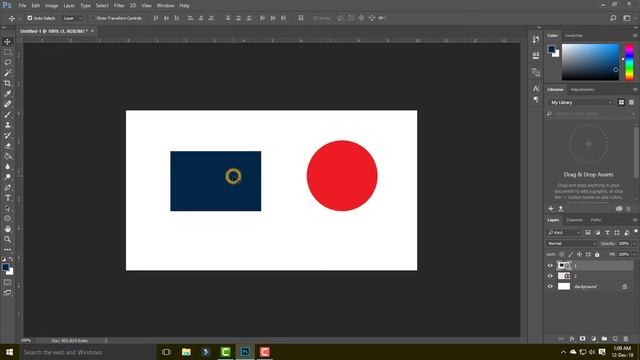This screenshot has height=360, width=640.
Task: Open the Auto-Select Layer dropdown
Action: click(x=73, y=18)
